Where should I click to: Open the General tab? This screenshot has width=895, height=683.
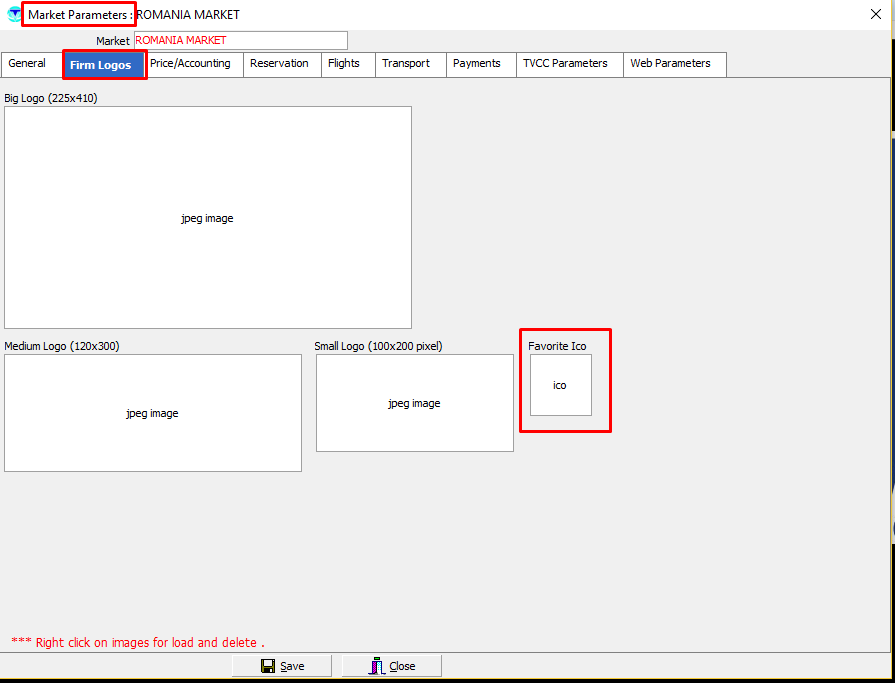pos(28,64)
